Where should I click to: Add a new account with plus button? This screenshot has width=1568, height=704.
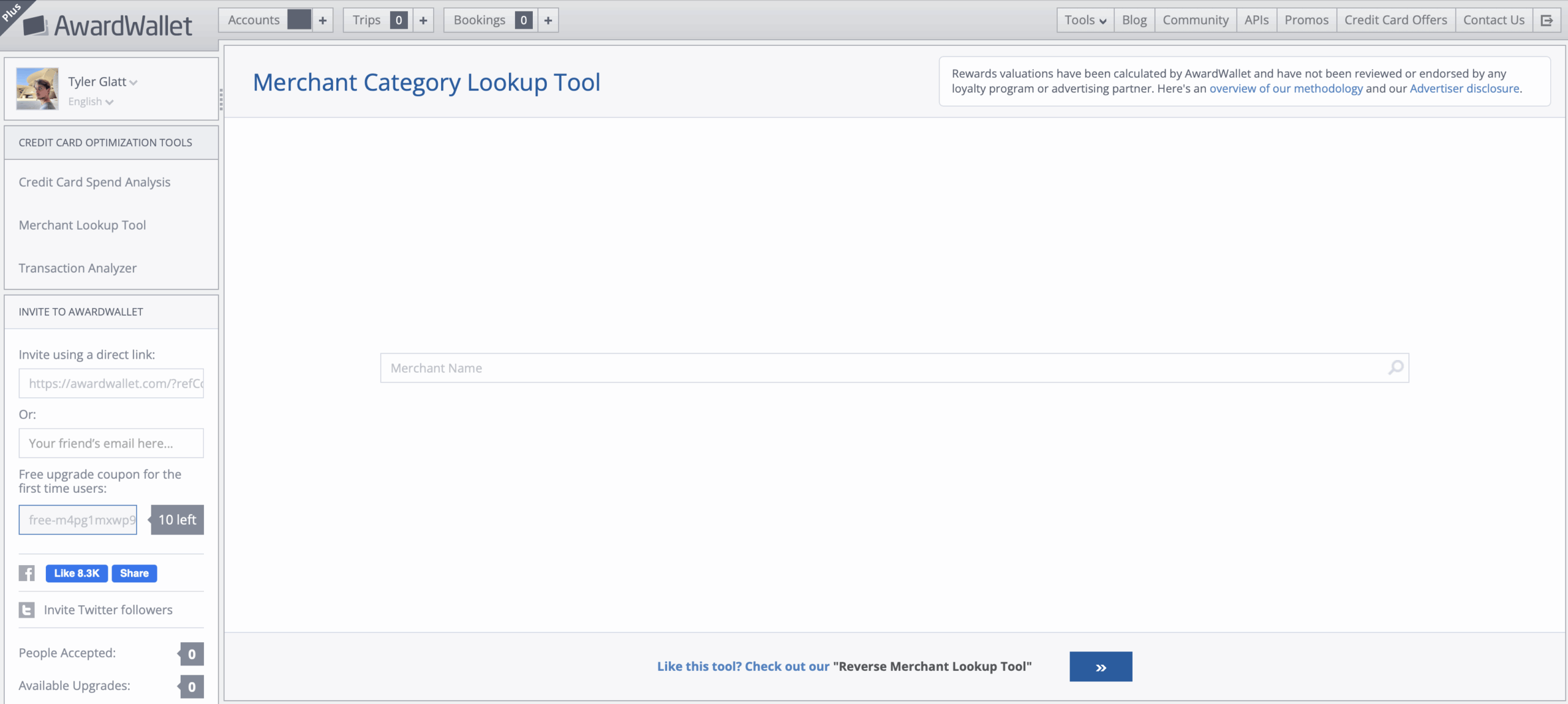click(x=323, y=20)
